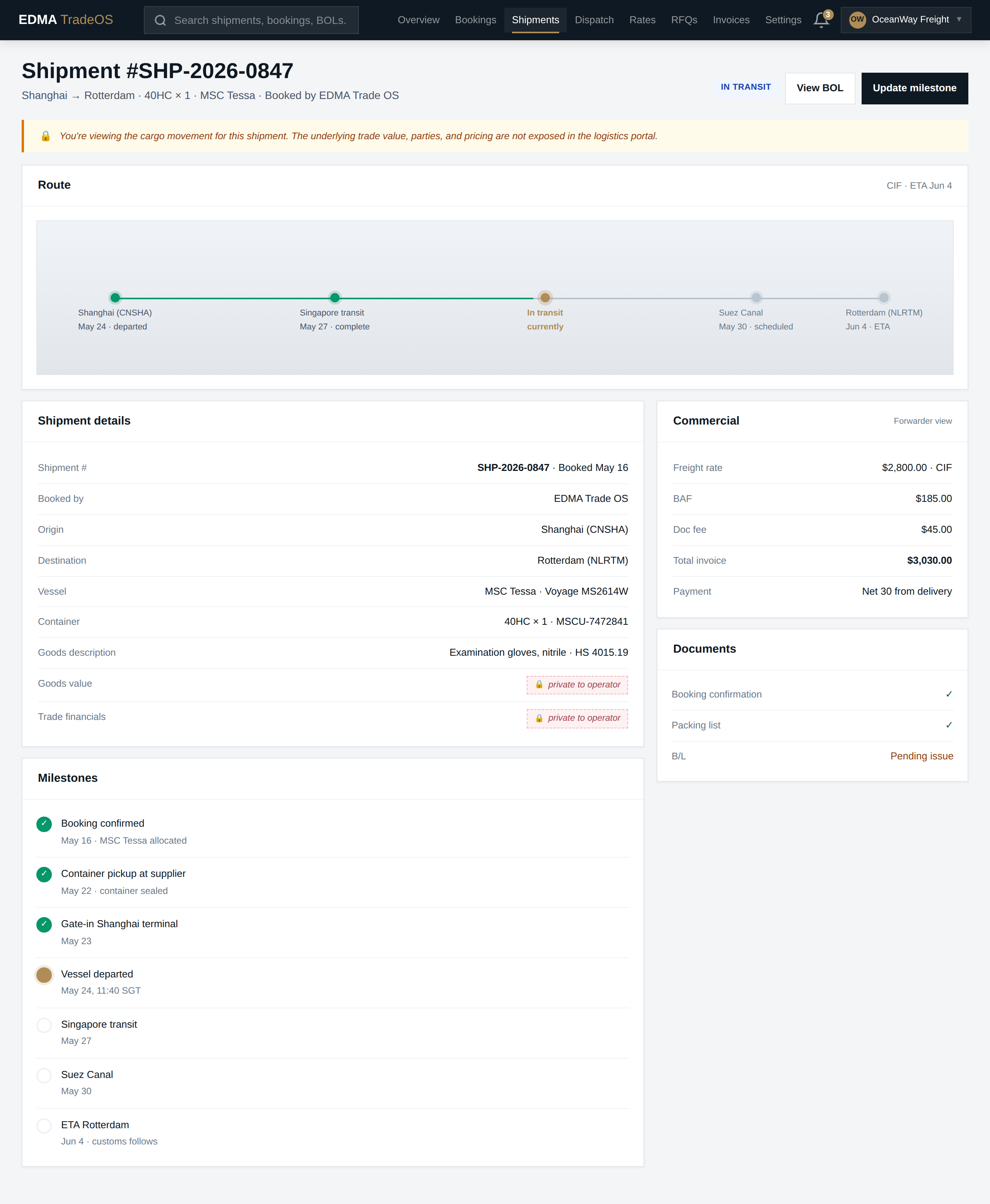Select the In transit currently route marker
Viewport: 990px width, 1204px height.
click(544, 298)
